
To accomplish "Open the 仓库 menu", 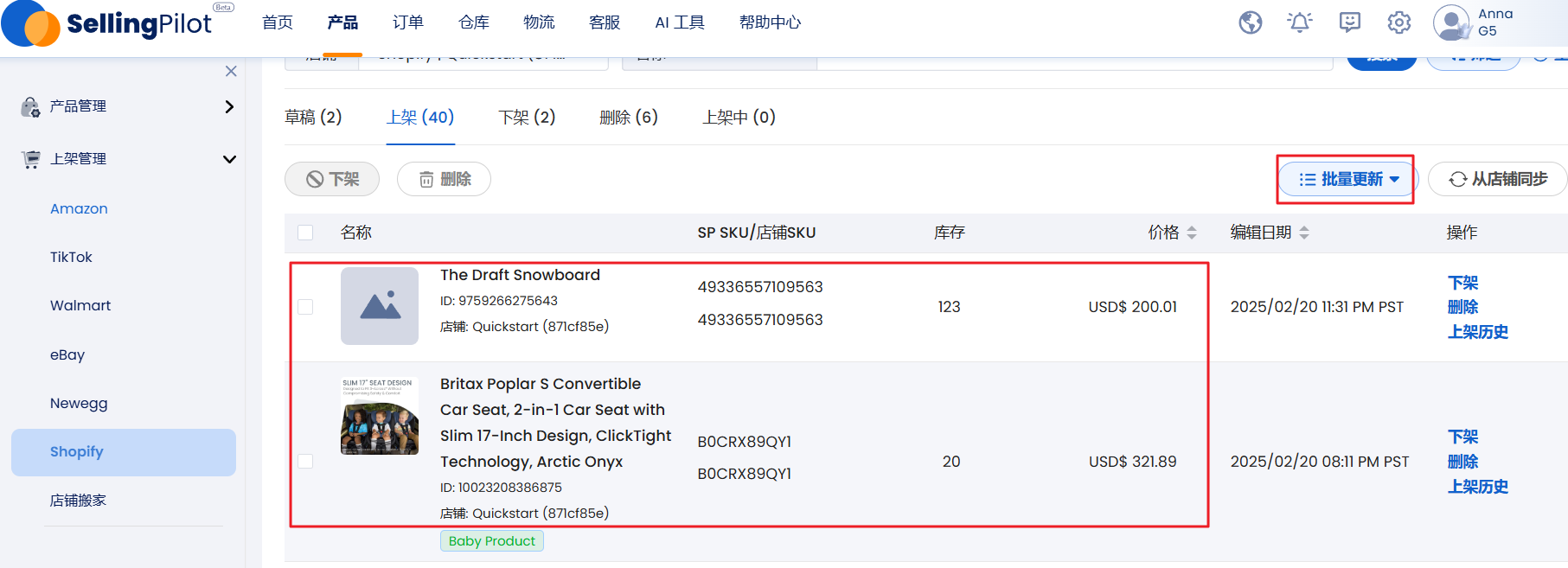I will point(474,22).
